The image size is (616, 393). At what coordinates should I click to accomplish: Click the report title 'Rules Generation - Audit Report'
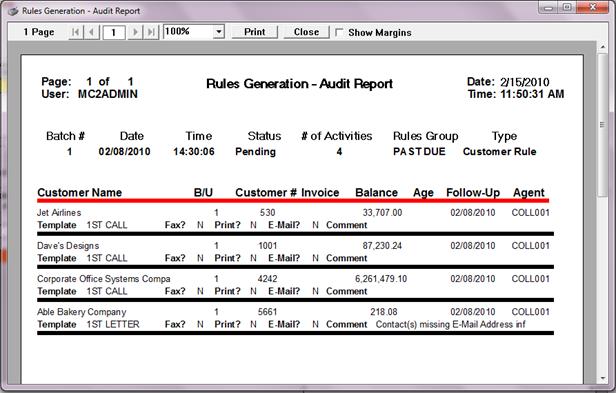coord(299,84)
